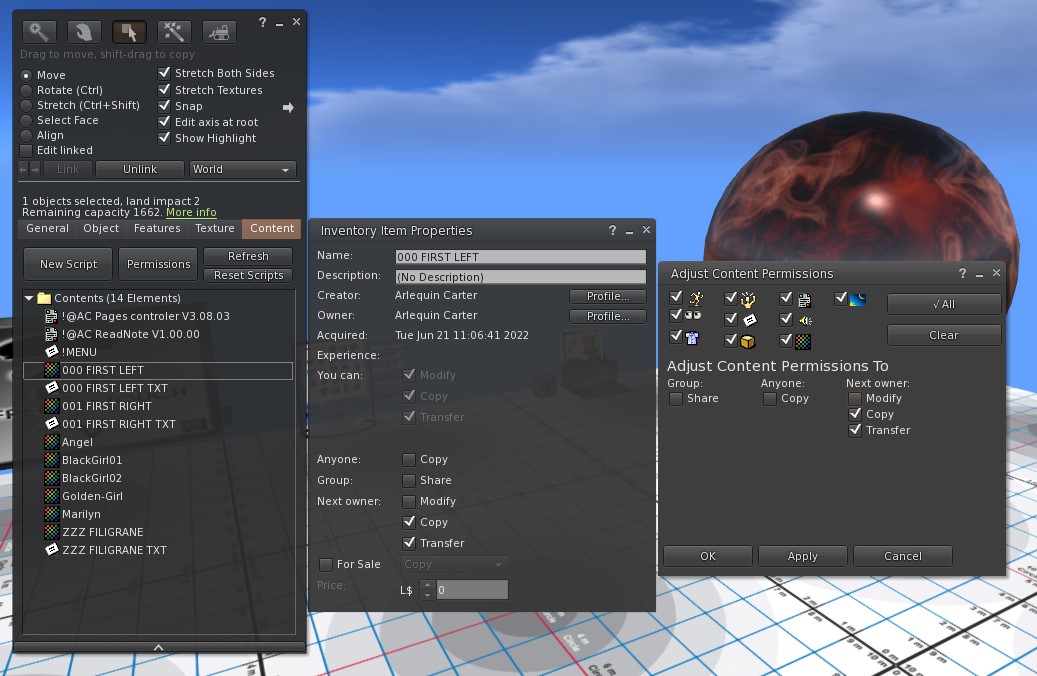1037x676 pixels.
Task: Check the For Sale checkbox
Action: tap(326, 565)
